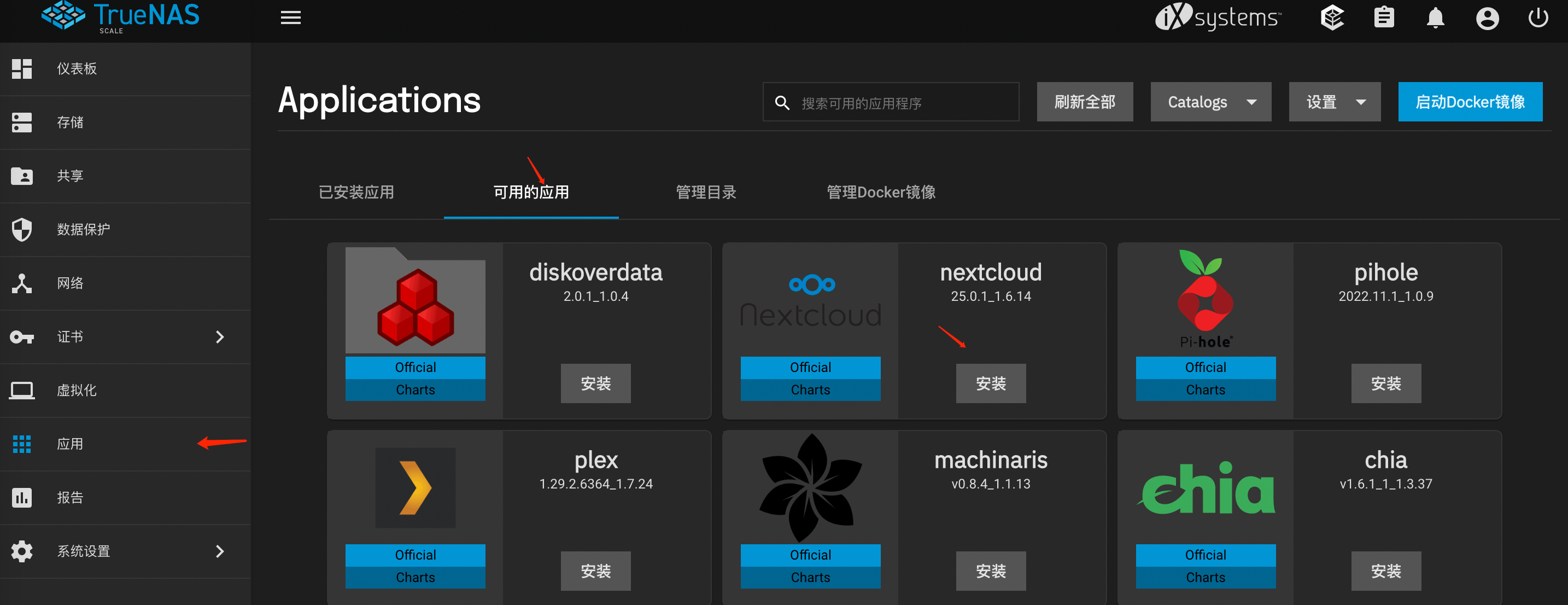Open the alerts bell icon
1568x605 pixels.
(x=1435, y=18)
